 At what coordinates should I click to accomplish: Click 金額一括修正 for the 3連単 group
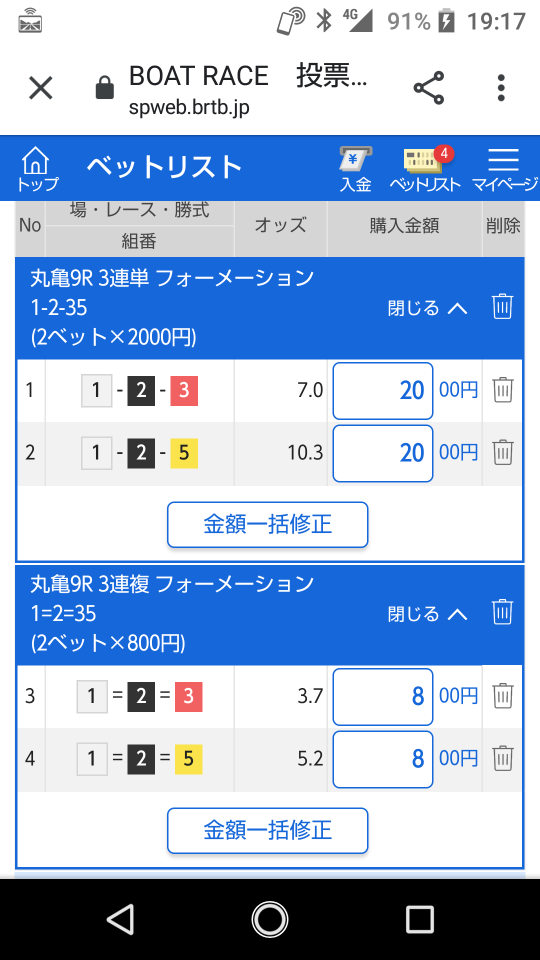pos(268,525)
